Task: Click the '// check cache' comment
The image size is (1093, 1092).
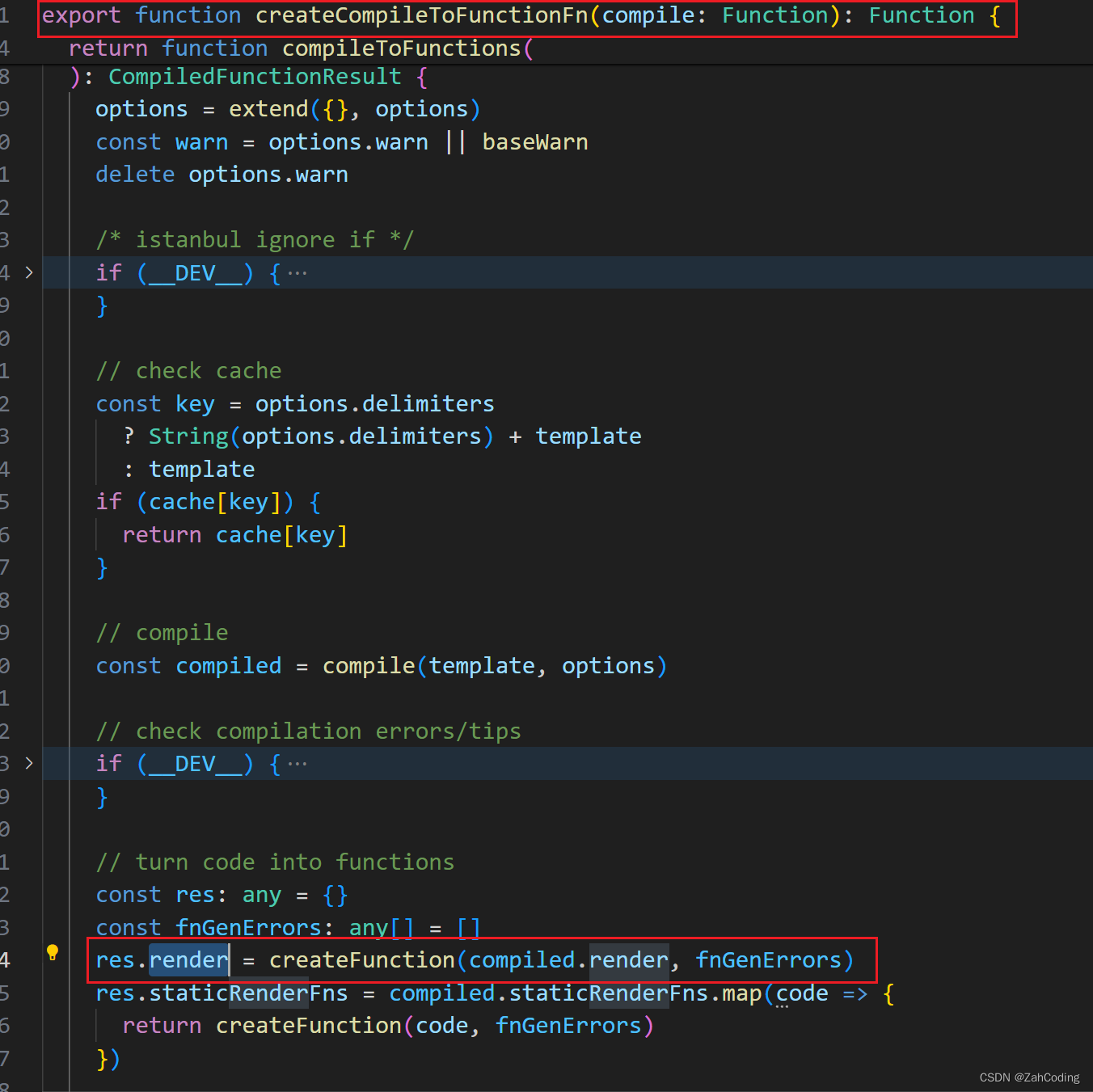Action: click(188, 371)
